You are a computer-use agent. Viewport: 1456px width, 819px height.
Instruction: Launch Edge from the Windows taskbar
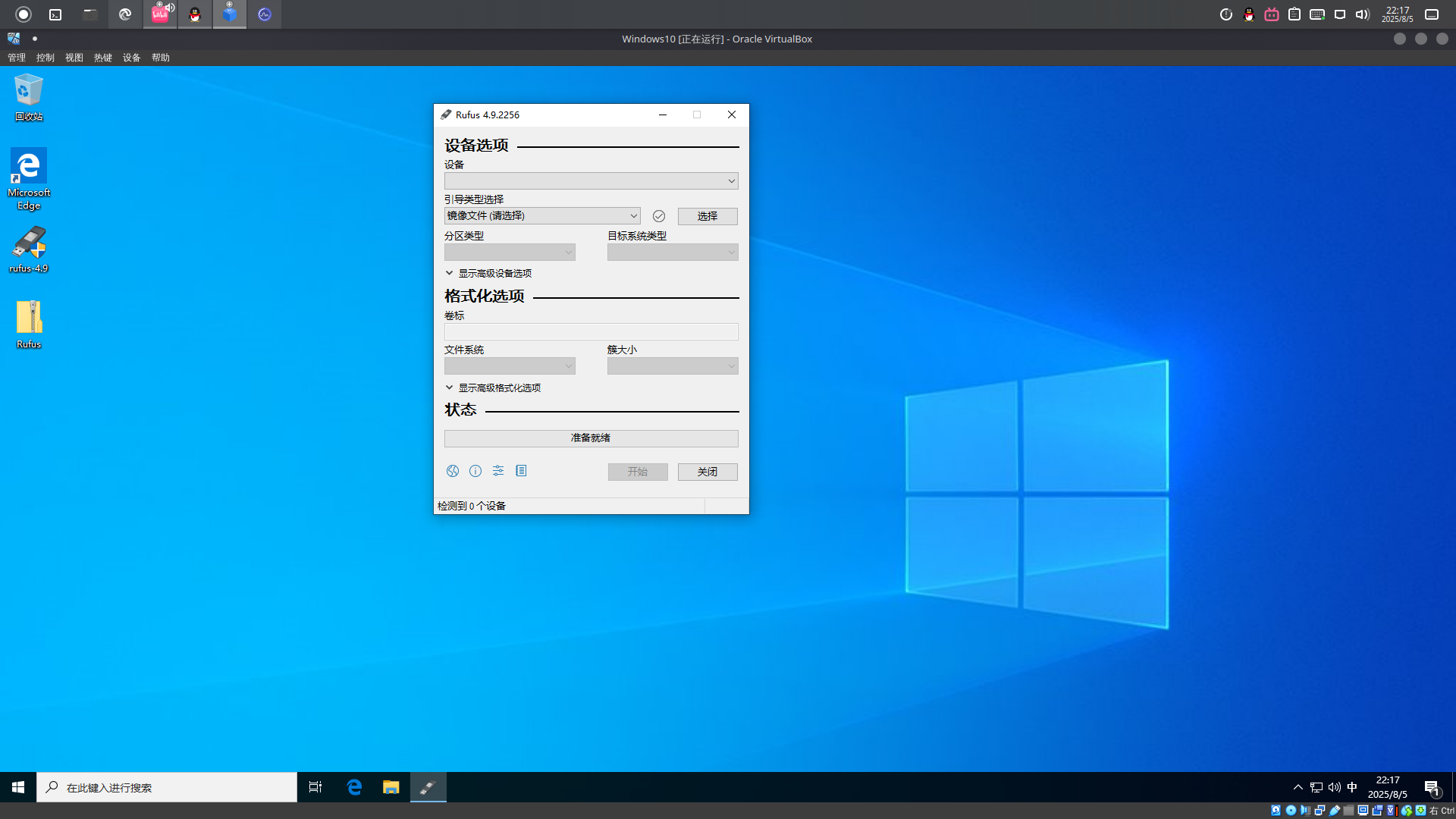click(354, 787)
